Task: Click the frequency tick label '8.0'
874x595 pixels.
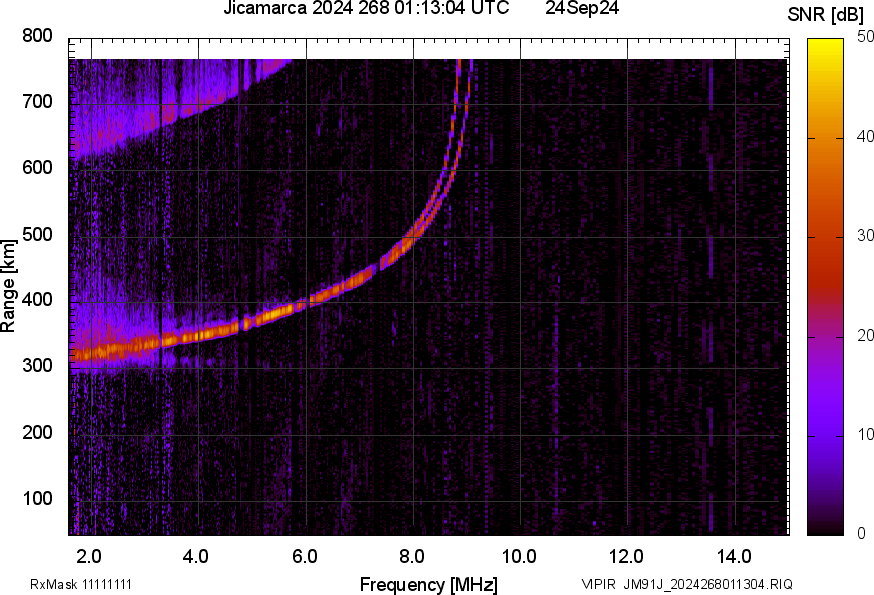Action: pos(411,557)
